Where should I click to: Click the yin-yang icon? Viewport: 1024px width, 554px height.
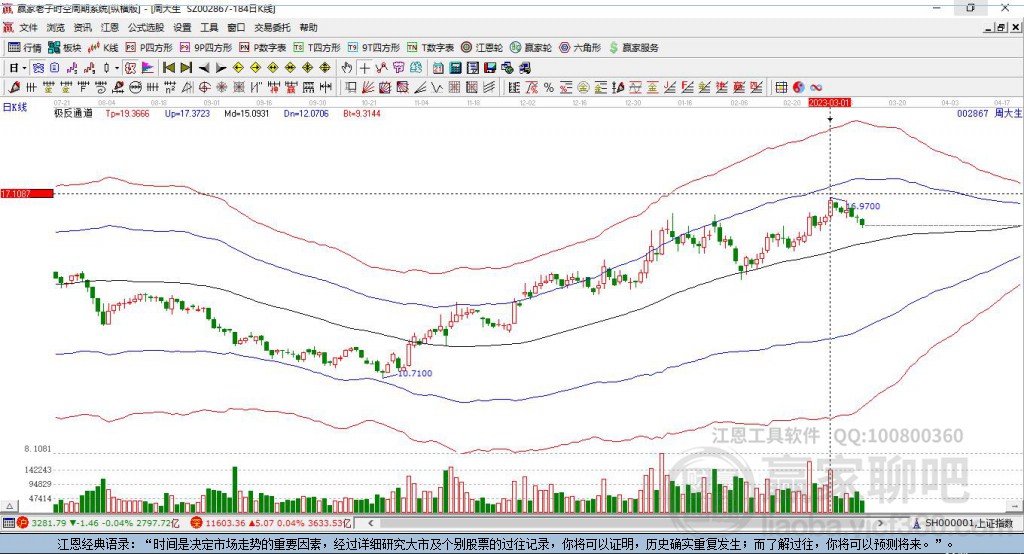click(799, 88)
